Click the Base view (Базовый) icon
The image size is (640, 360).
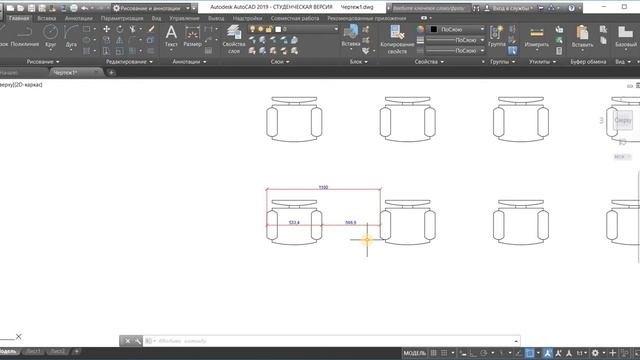[626, 37]
